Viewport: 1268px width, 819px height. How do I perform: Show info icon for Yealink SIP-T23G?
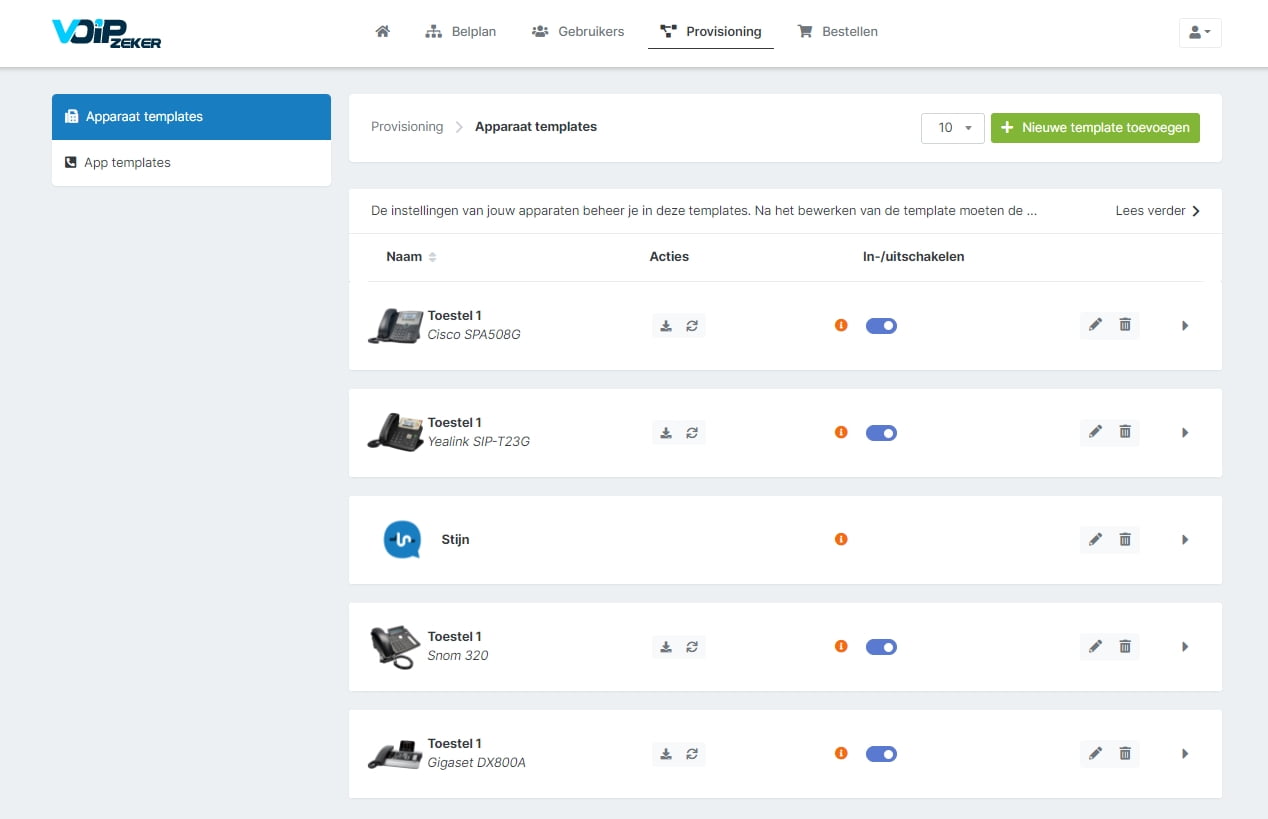pos(841,432)
